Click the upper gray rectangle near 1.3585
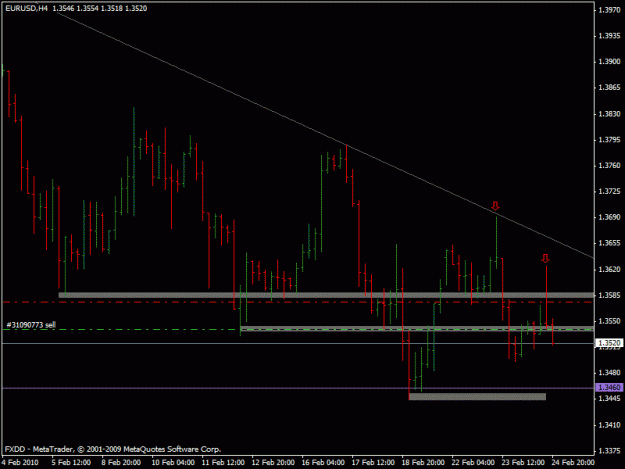Screen dimensions: 625x469 click(326, 295)
